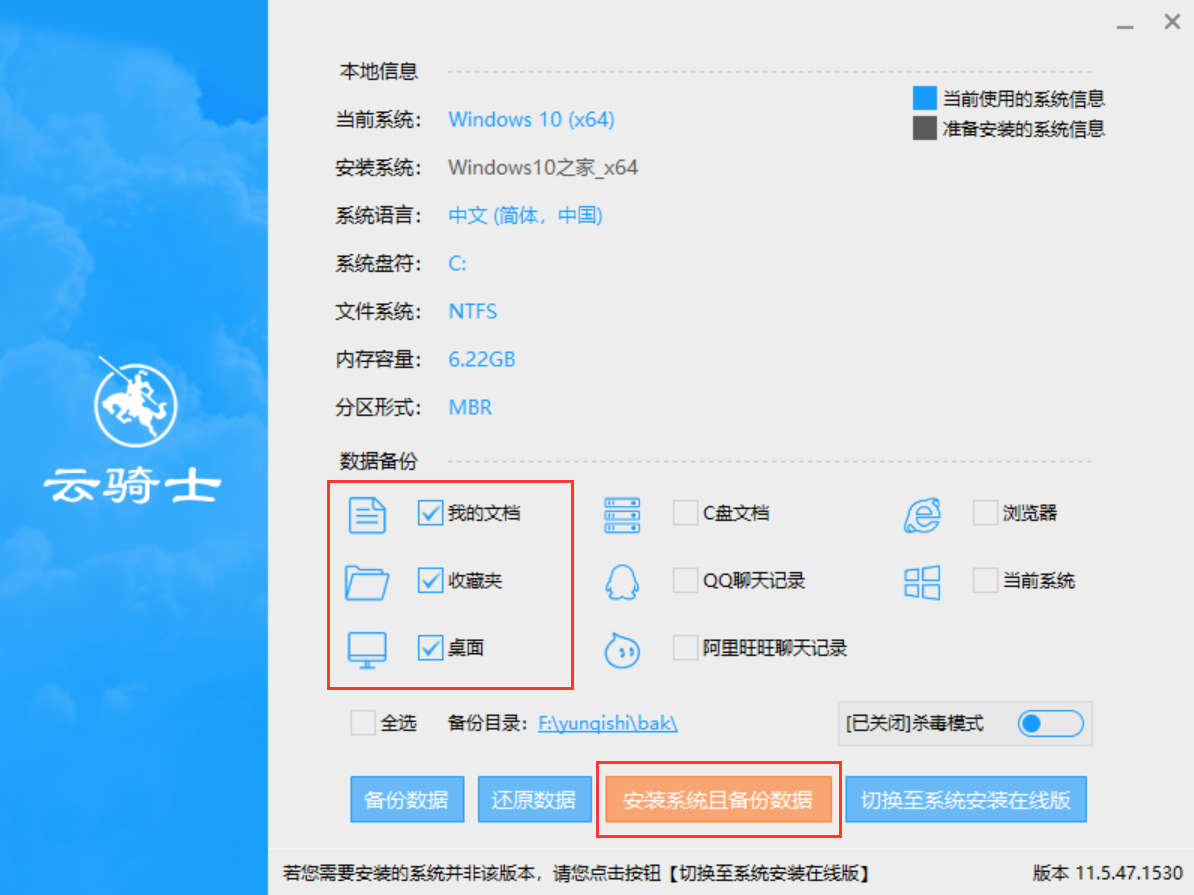Click the AliWangWang (阿里旺旺) droplet icon
This screenshot has width=1194, height=895.
[621, 650]
